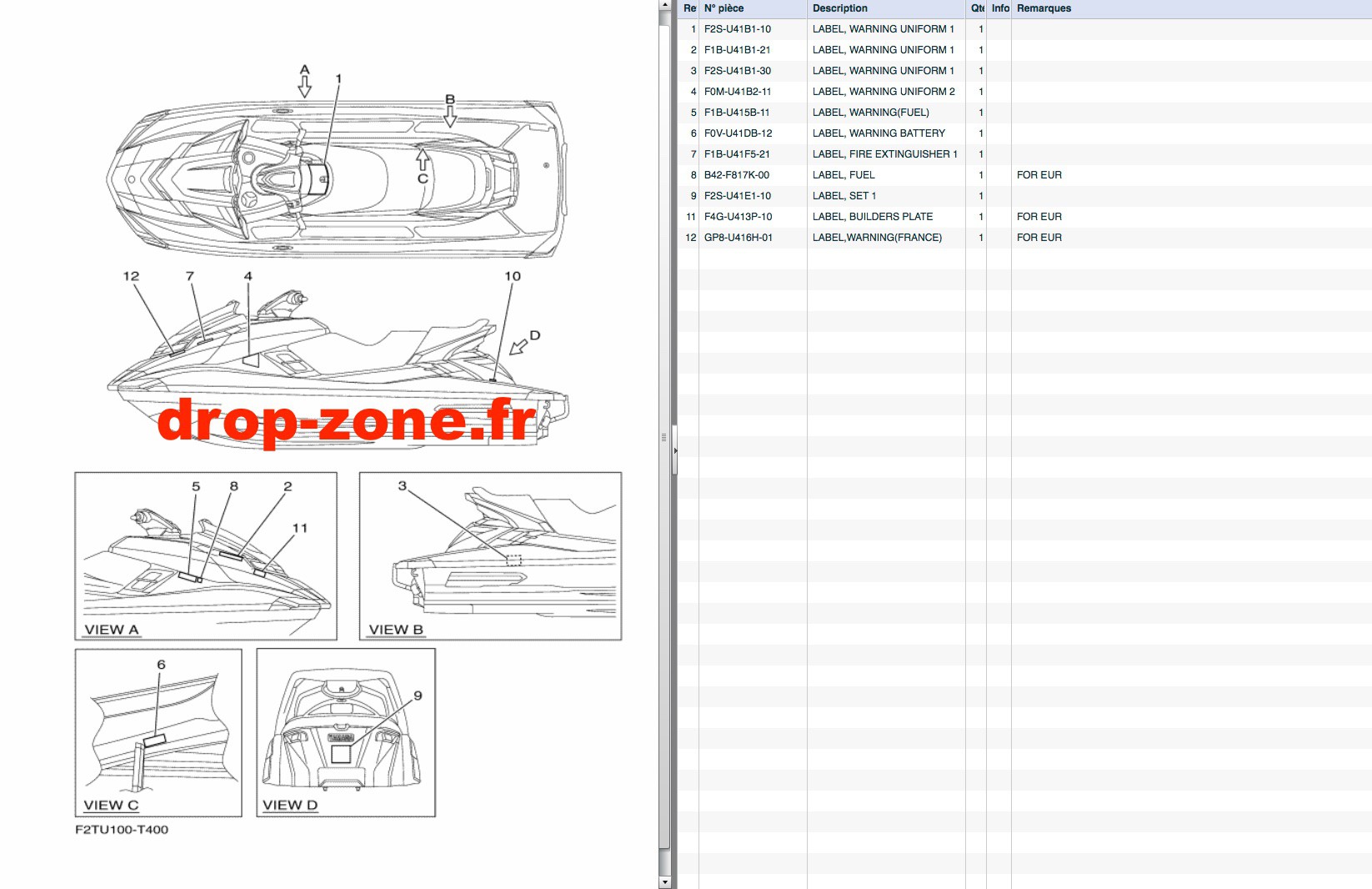
Task: Click callout number 6 in VIEW C
Action: [161, 665]
